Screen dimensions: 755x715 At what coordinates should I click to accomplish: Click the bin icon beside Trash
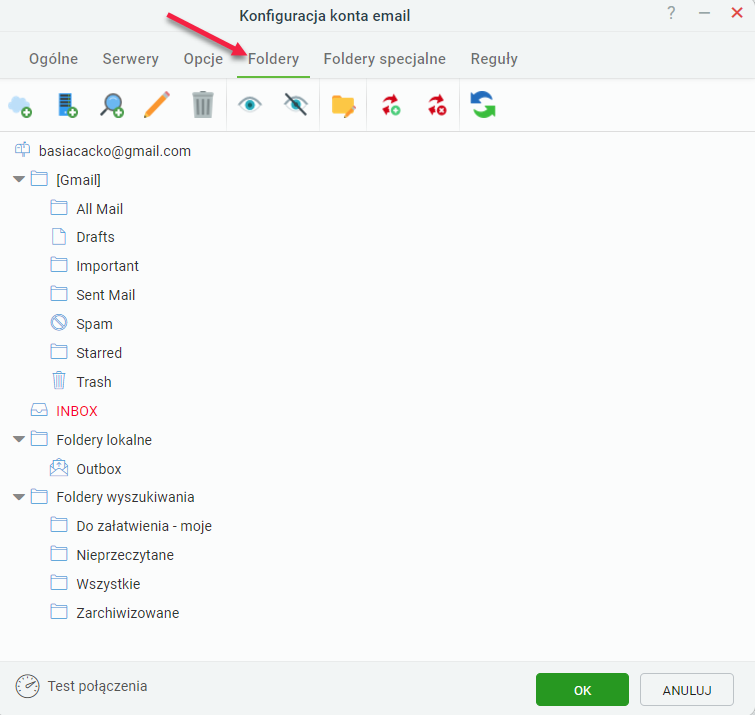[59, 380]
